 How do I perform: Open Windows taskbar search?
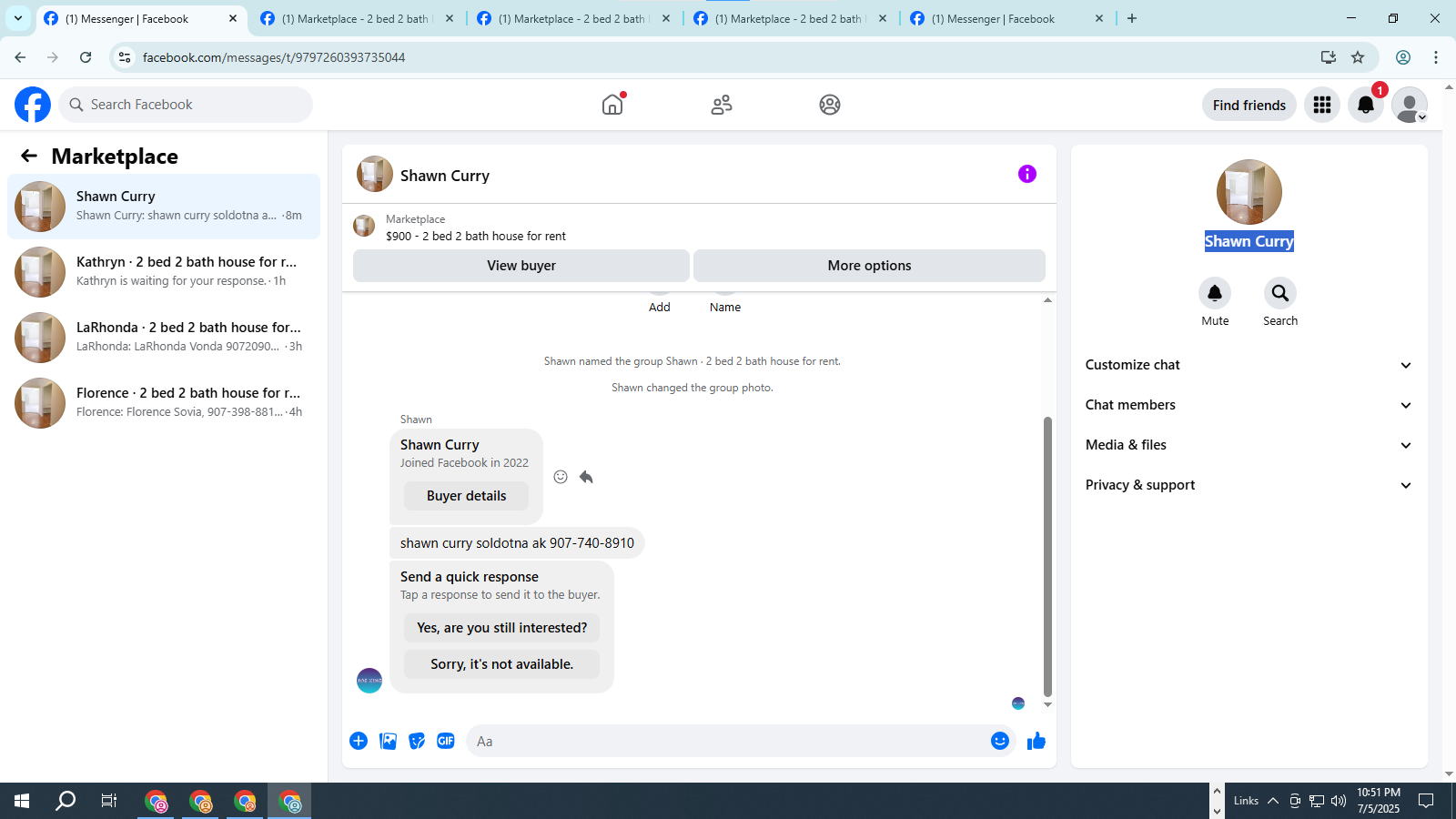coord(66,801)
